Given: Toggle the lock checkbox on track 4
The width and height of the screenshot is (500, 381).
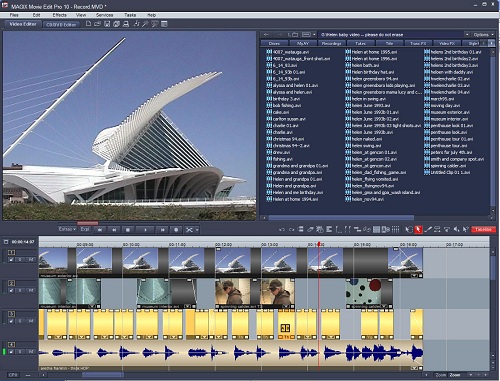Looking at the screenshot, I should tap(11, 352).
